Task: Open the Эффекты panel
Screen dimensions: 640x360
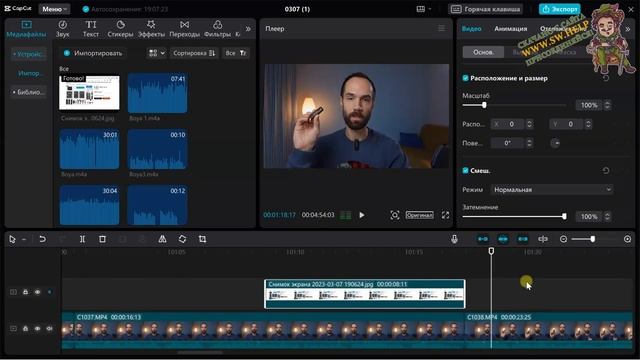Action: pyautogui.click(x=151, y=29)
